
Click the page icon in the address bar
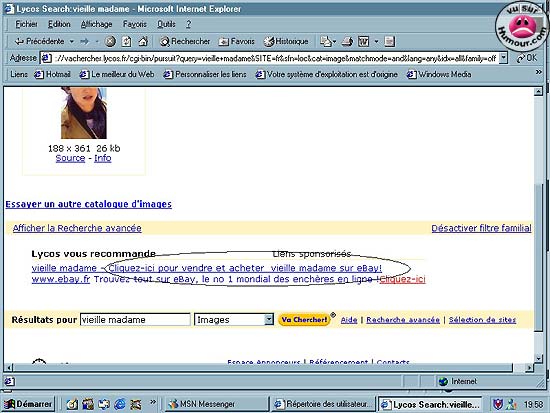point(47,58)
